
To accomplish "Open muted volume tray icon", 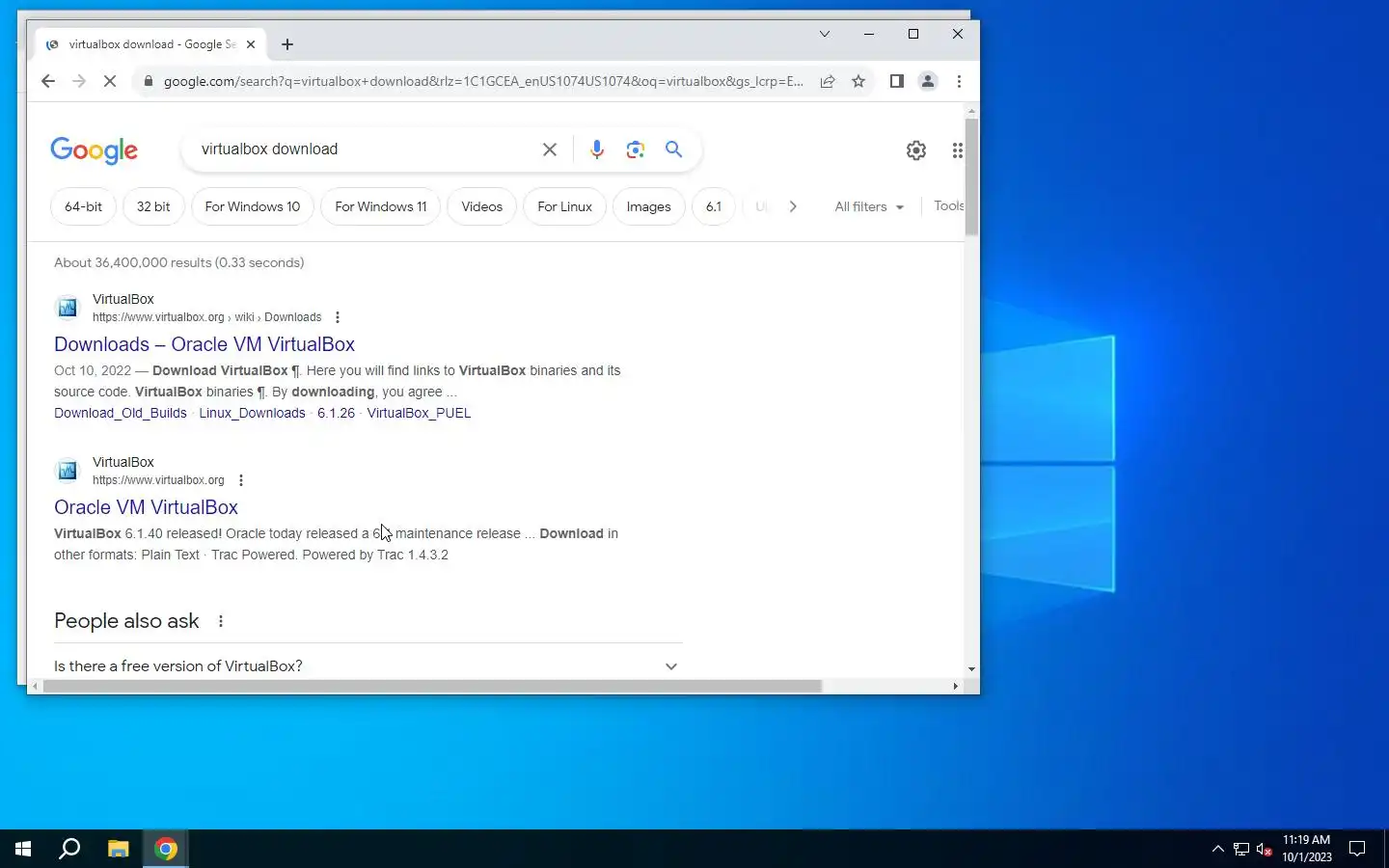I will [1265, 849].
